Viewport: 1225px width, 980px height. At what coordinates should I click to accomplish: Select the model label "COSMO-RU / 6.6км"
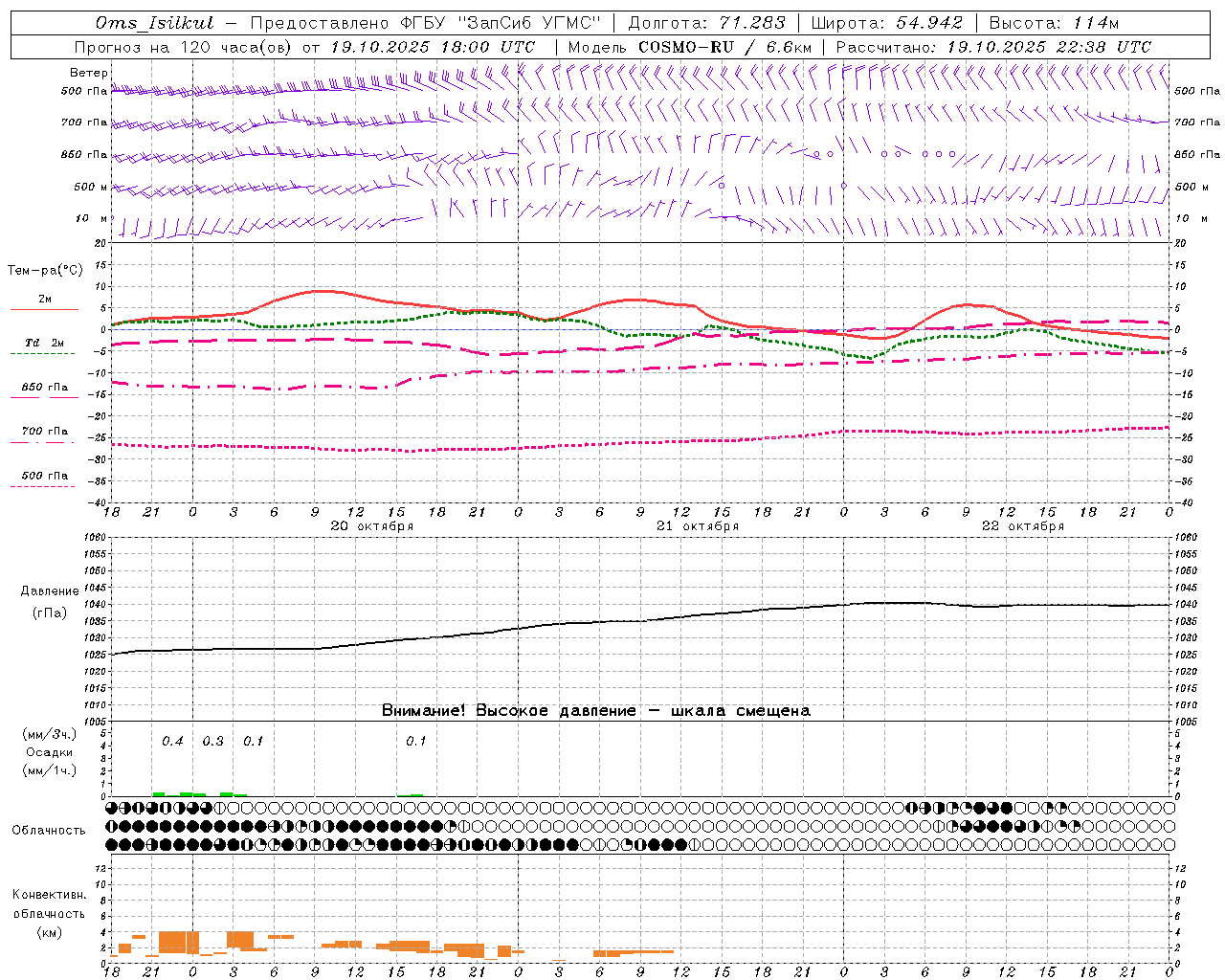tap(724, 47)
